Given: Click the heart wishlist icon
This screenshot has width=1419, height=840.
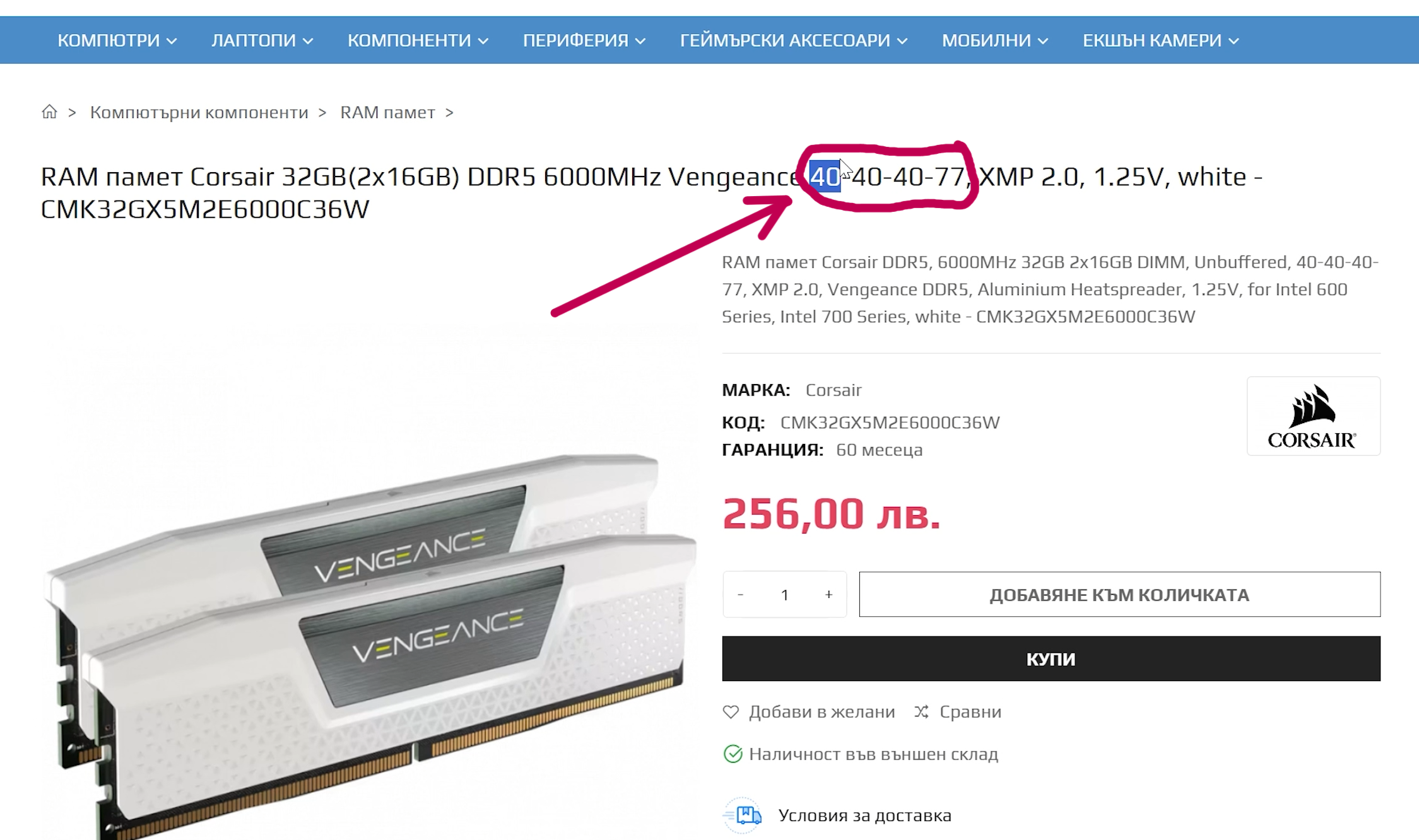Looking at the screenshot, I should coord(731,712).
